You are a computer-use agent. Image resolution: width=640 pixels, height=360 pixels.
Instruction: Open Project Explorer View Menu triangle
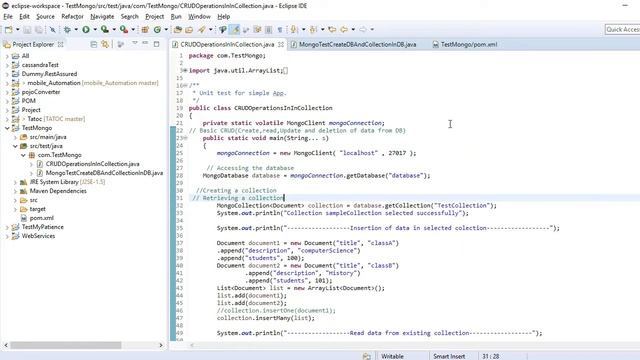coord(135,43)
